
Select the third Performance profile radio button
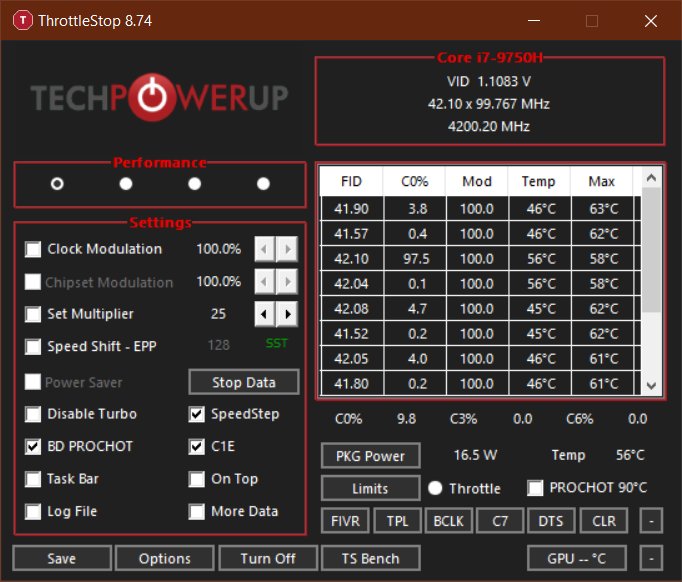pos(194,184)
